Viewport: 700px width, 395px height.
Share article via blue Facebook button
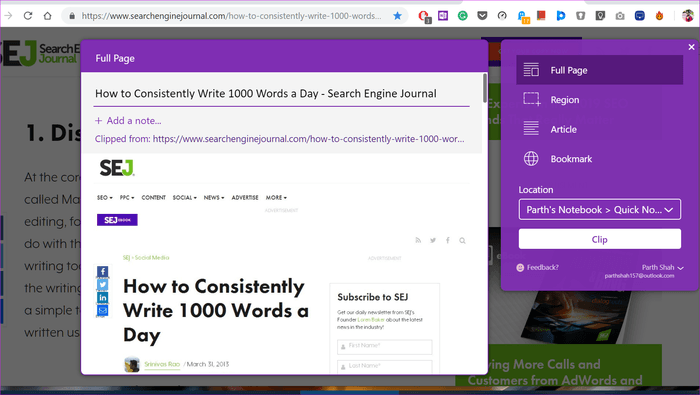[x=102, y=271]
